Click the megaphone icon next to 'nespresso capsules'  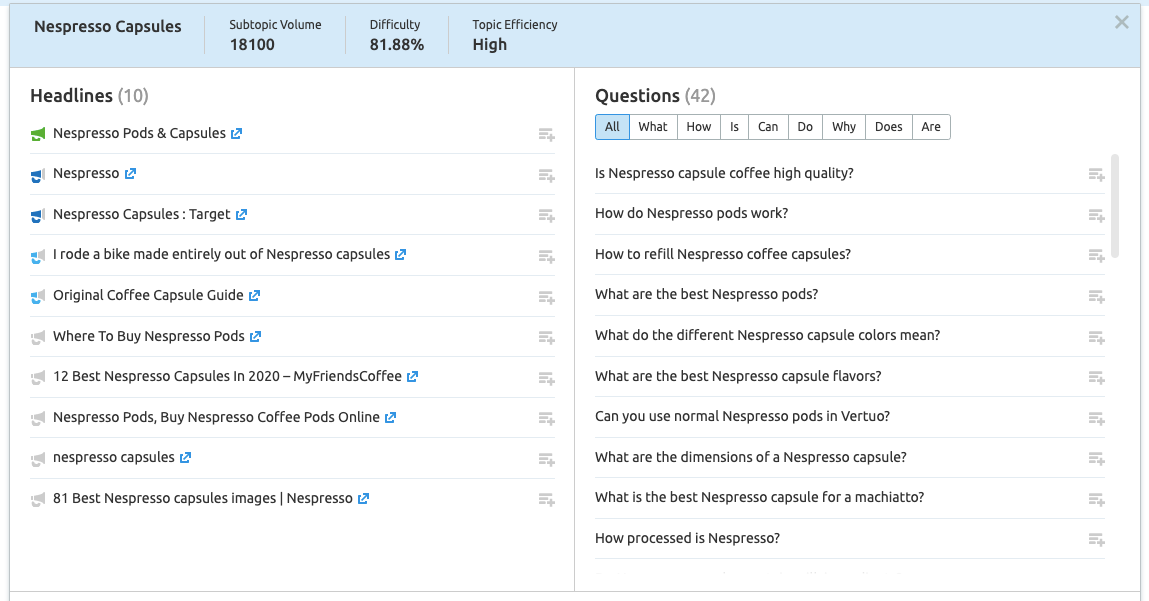(38, 459)
